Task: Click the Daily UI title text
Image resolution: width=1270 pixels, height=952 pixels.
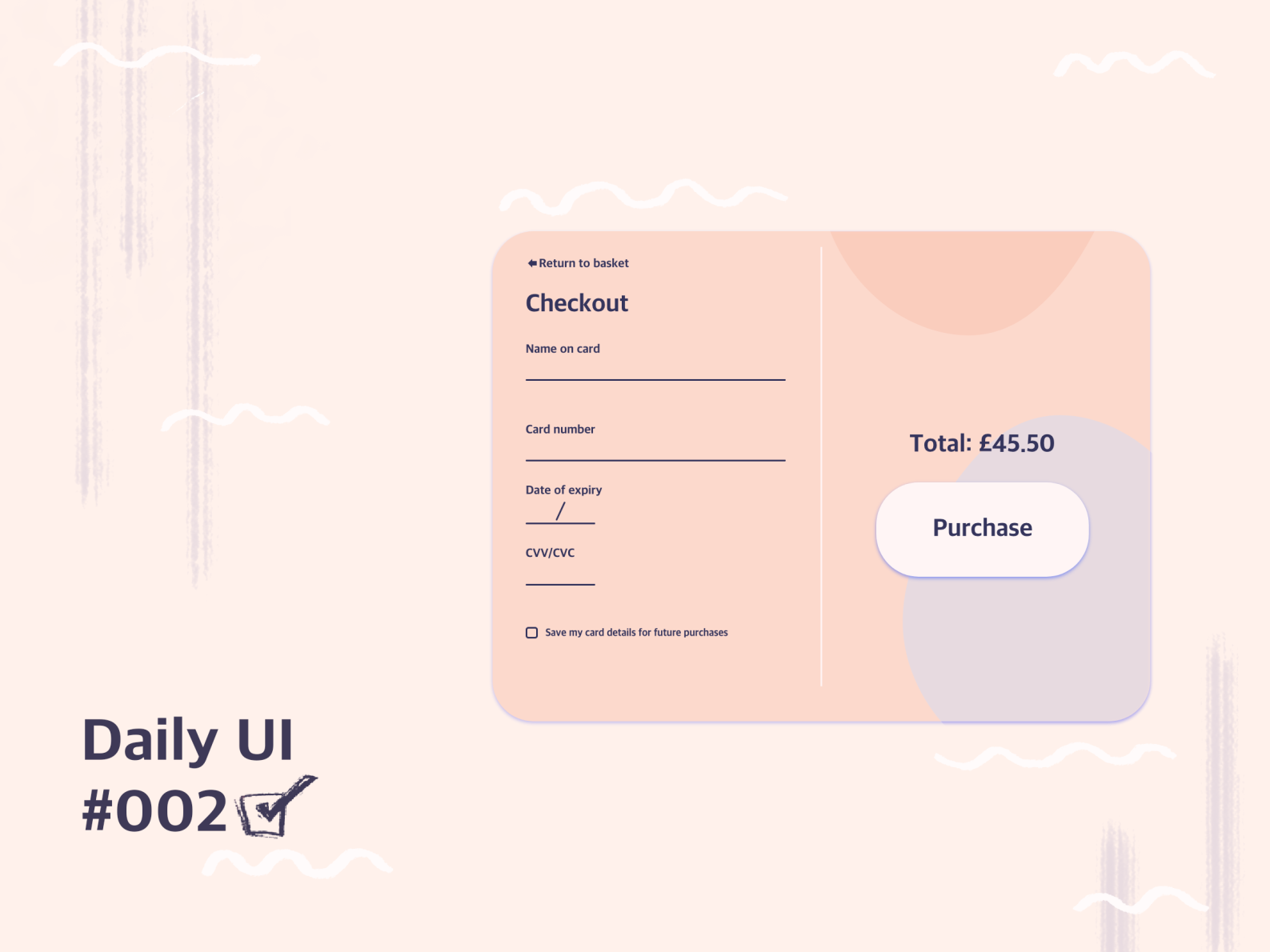Action: click(x=190, y=742)
